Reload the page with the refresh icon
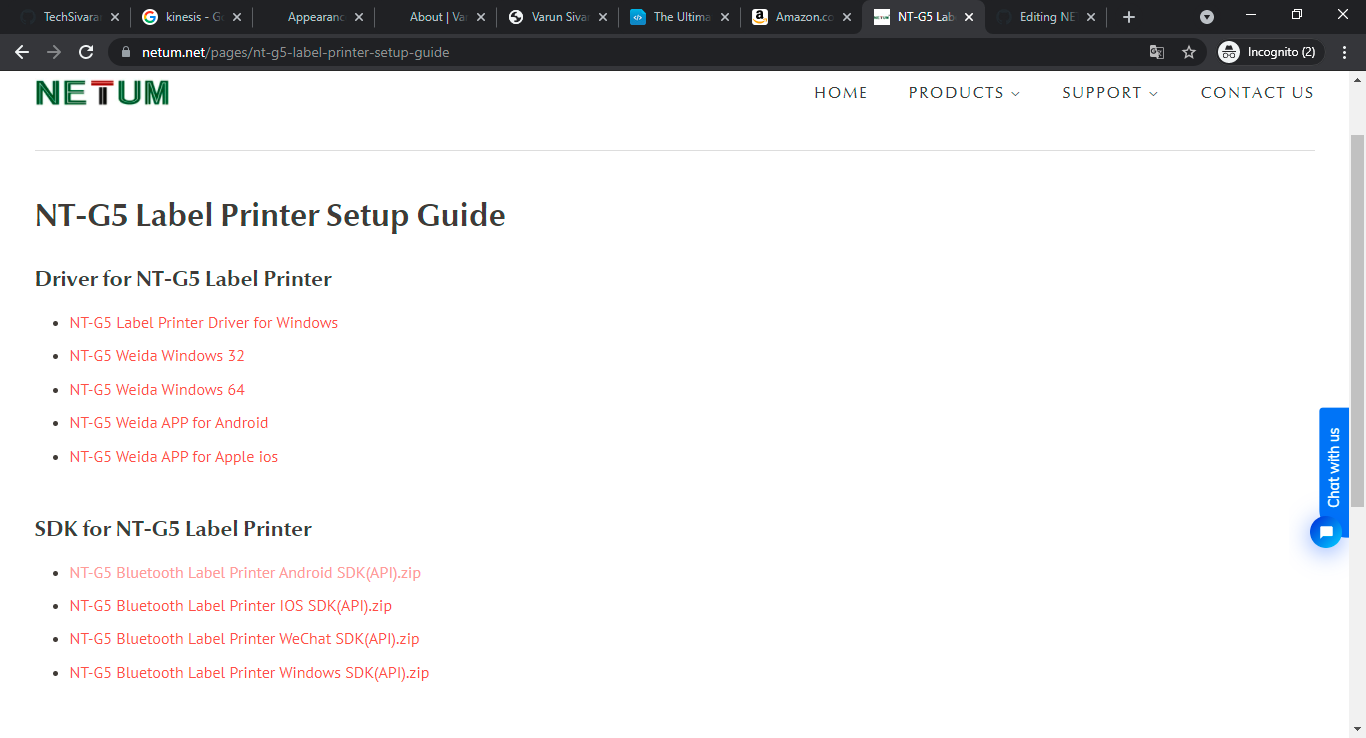Image resolution: width=1366 pixels, height=738 pixels. click(86, 51)
